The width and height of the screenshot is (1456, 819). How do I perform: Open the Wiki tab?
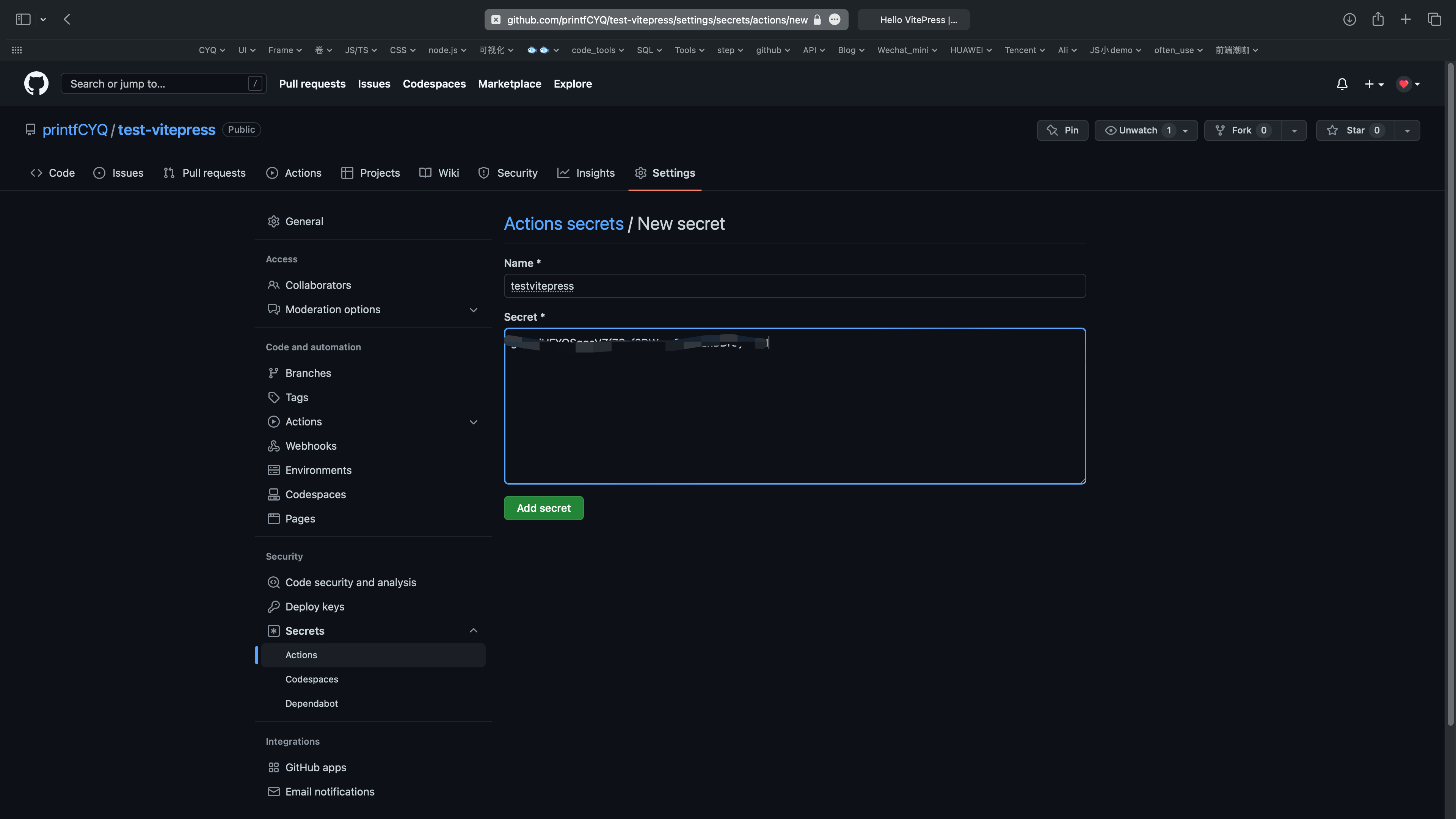[439, 173]
